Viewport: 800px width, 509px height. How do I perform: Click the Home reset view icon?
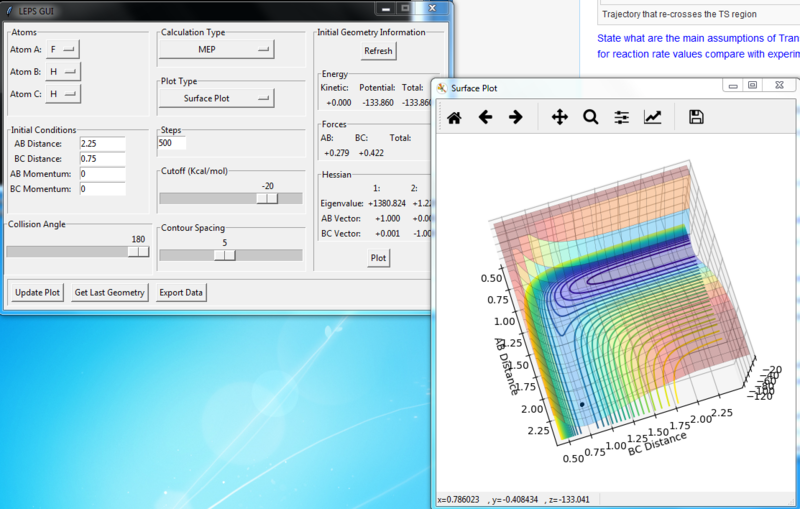[454, 117]
